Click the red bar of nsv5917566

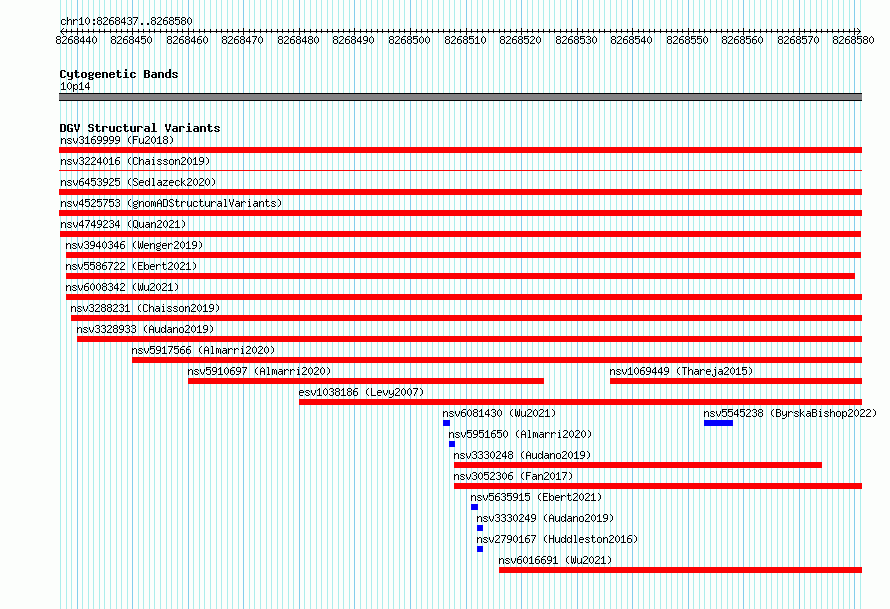coord(497,360)
